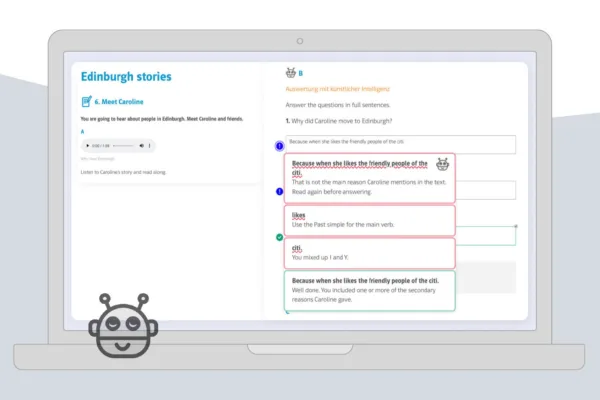Play the Caroline audio recording
Image resolution: width=600 pixels, height=400 pixels.
tap(87, 146)
